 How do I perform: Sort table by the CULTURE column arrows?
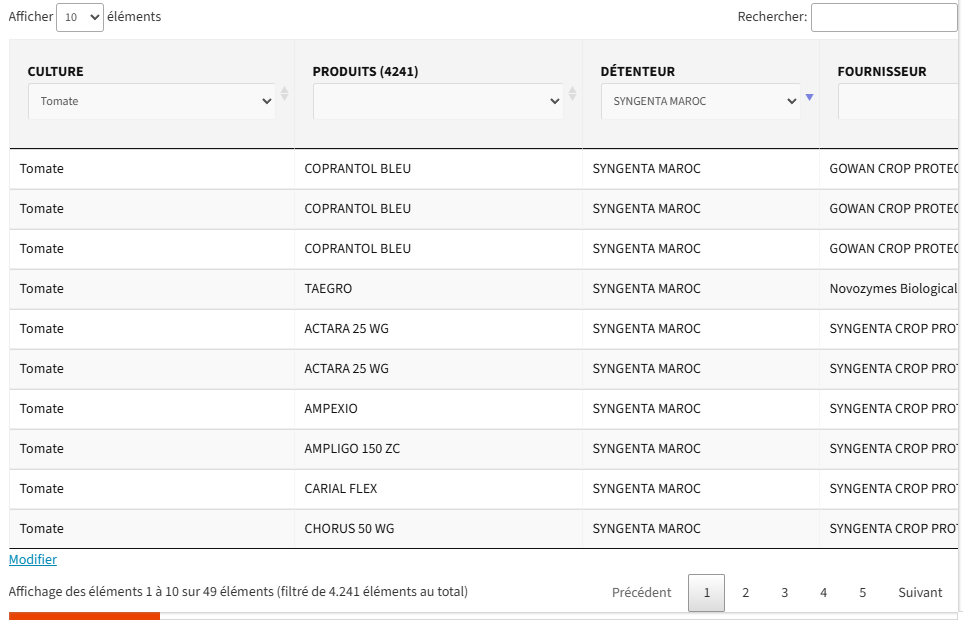tap(284, 93)
